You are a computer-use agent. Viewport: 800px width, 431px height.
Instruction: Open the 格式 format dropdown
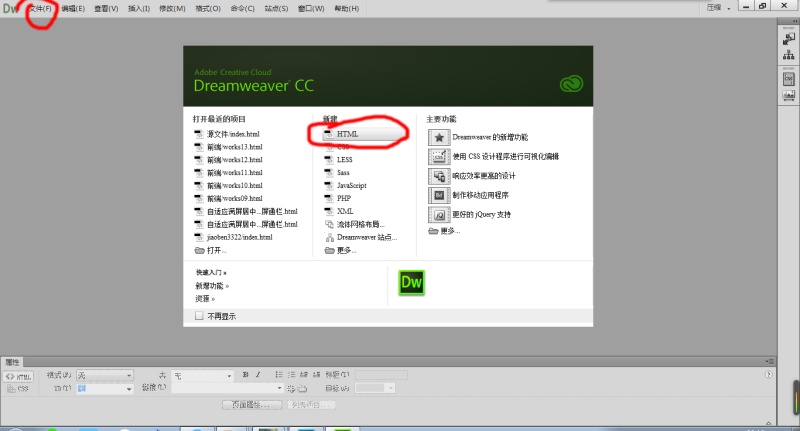click(105, 375)
